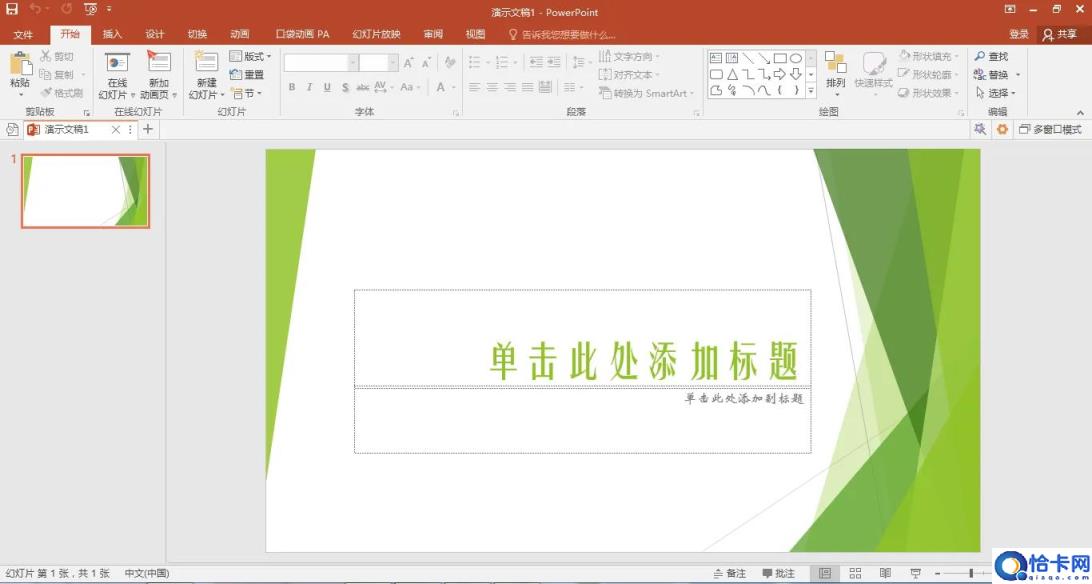Toggle the Notes (备注) pane
This screenshot has height=584, width=1092.
[729, 573]
